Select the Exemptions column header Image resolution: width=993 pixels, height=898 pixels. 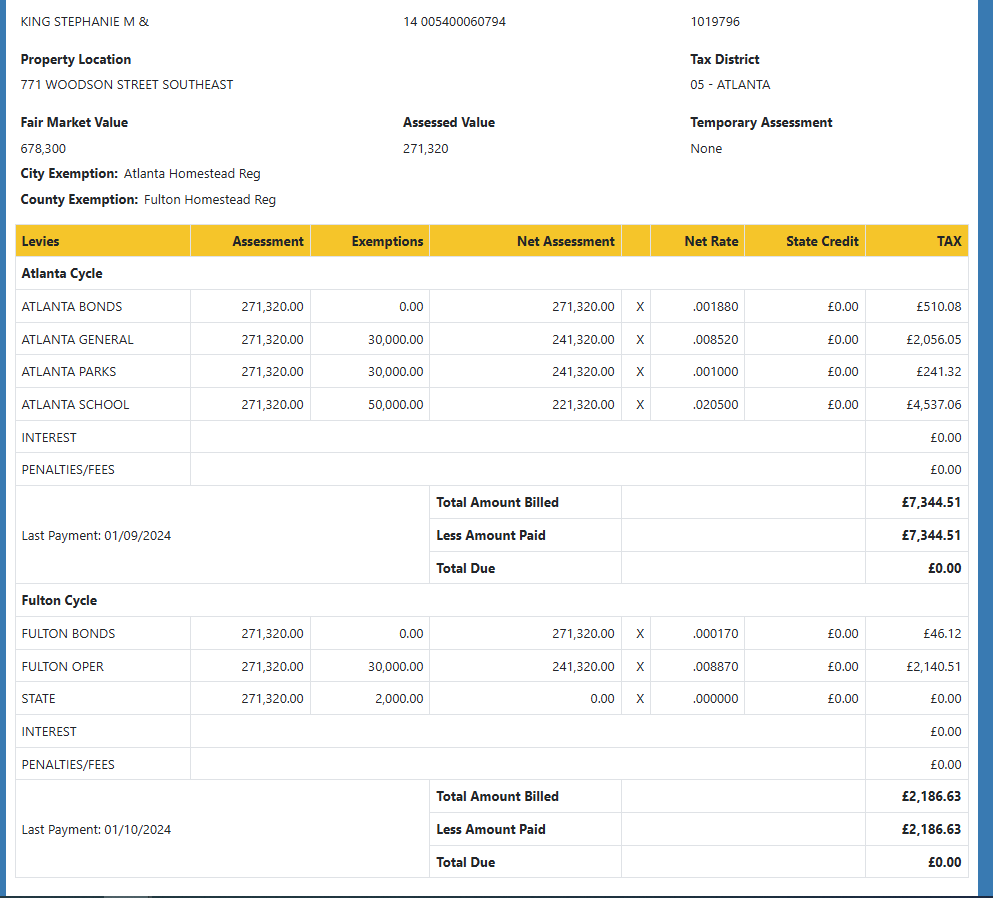click(387, 241)
